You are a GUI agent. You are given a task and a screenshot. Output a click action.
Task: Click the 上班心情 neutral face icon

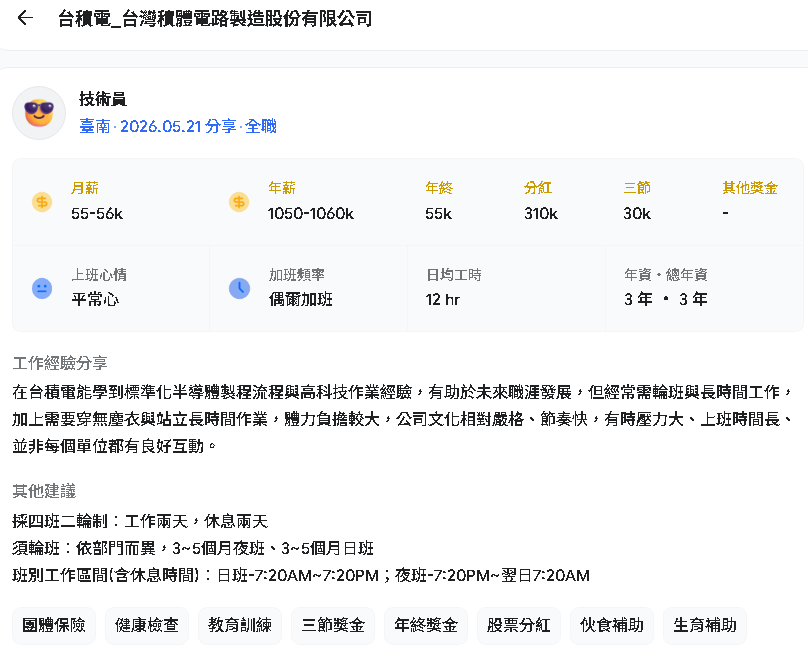pos(42,288)
